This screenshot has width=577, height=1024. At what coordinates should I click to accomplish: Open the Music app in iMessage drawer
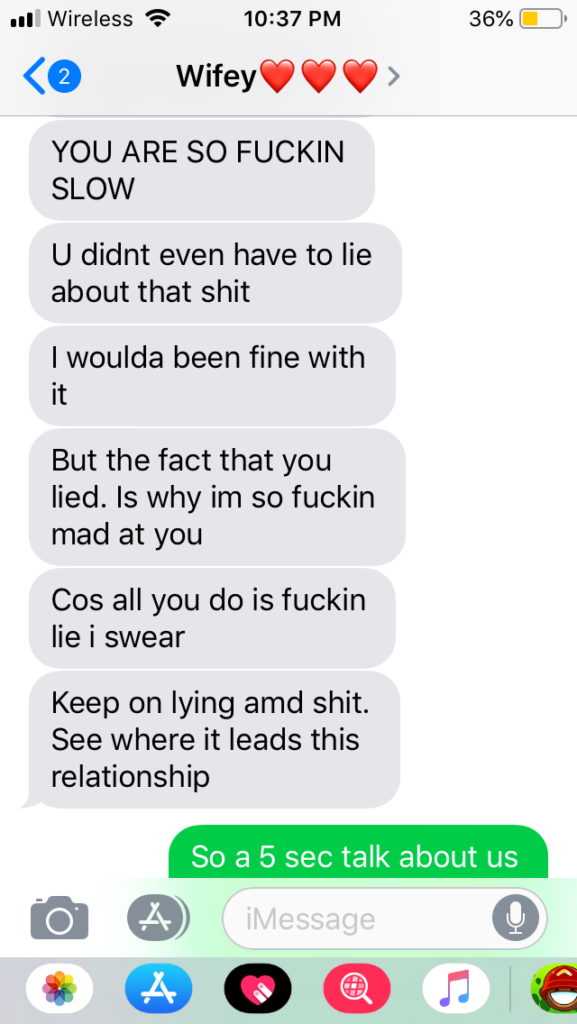pos(456,988)
